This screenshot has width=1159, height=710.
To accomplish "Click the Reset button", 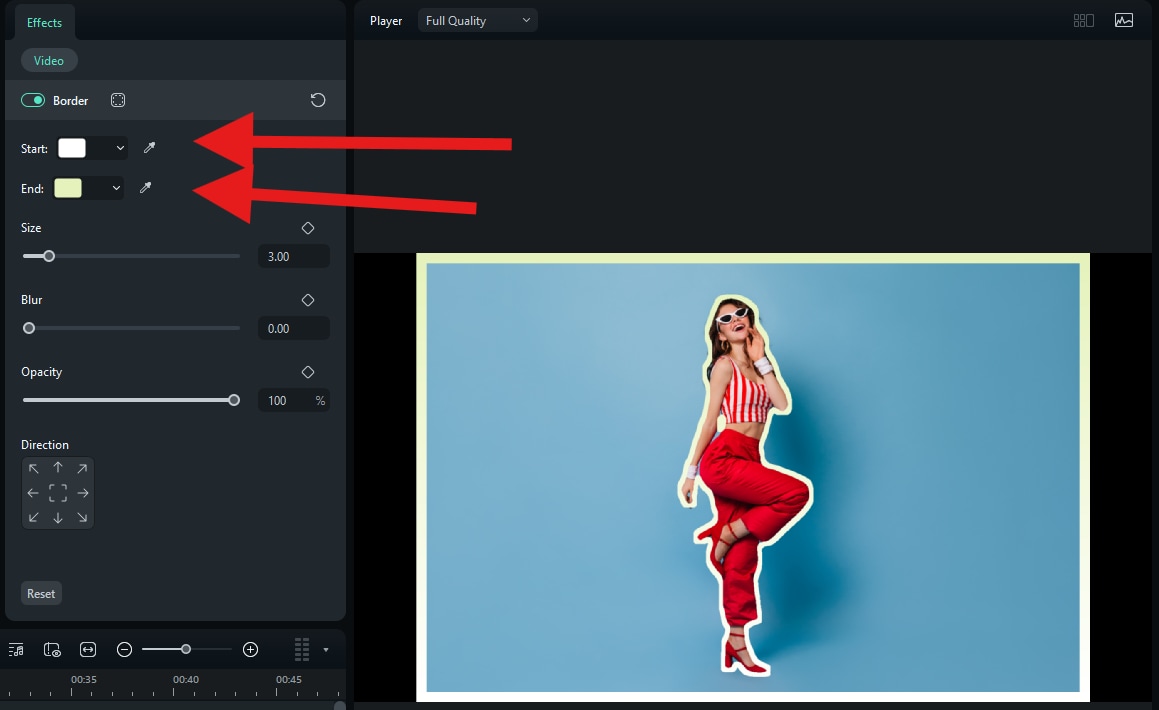I will 41,593.
